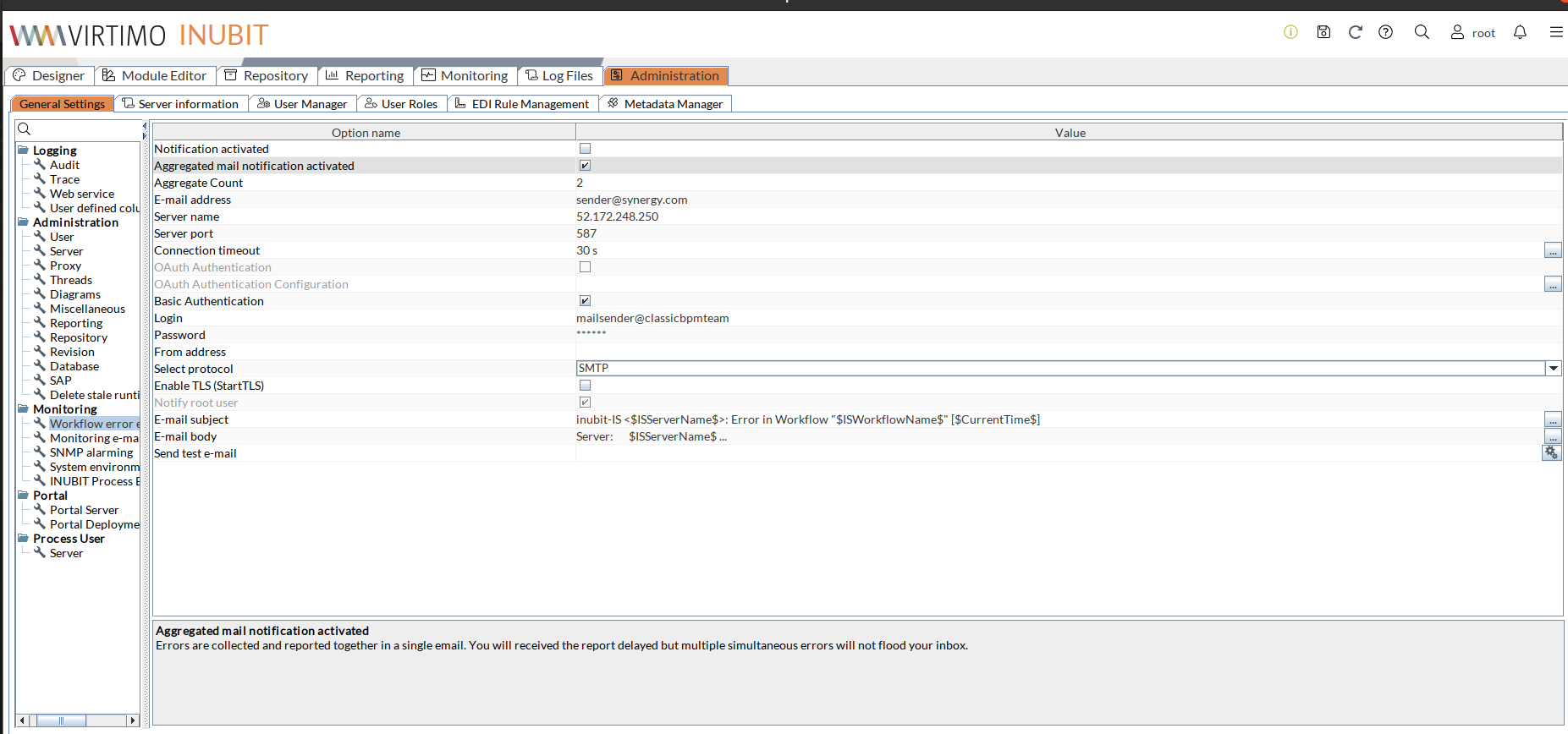Screen dimensions: 1568x734
Task: Click the E-mail subject ellipsis button
Action: coord(1553,419)
